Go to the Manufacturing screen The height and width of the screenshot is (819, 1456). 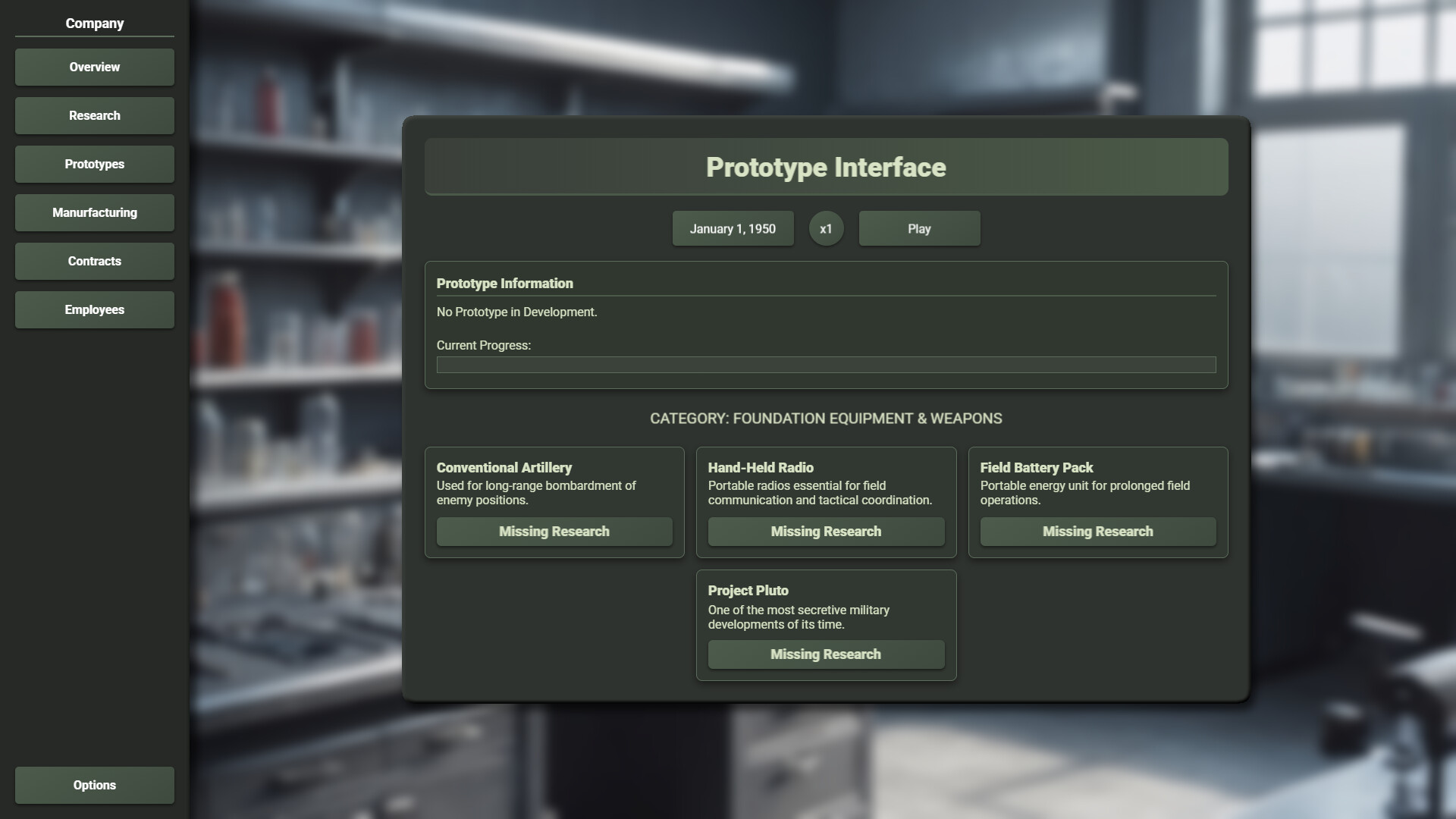coord(94,212)
